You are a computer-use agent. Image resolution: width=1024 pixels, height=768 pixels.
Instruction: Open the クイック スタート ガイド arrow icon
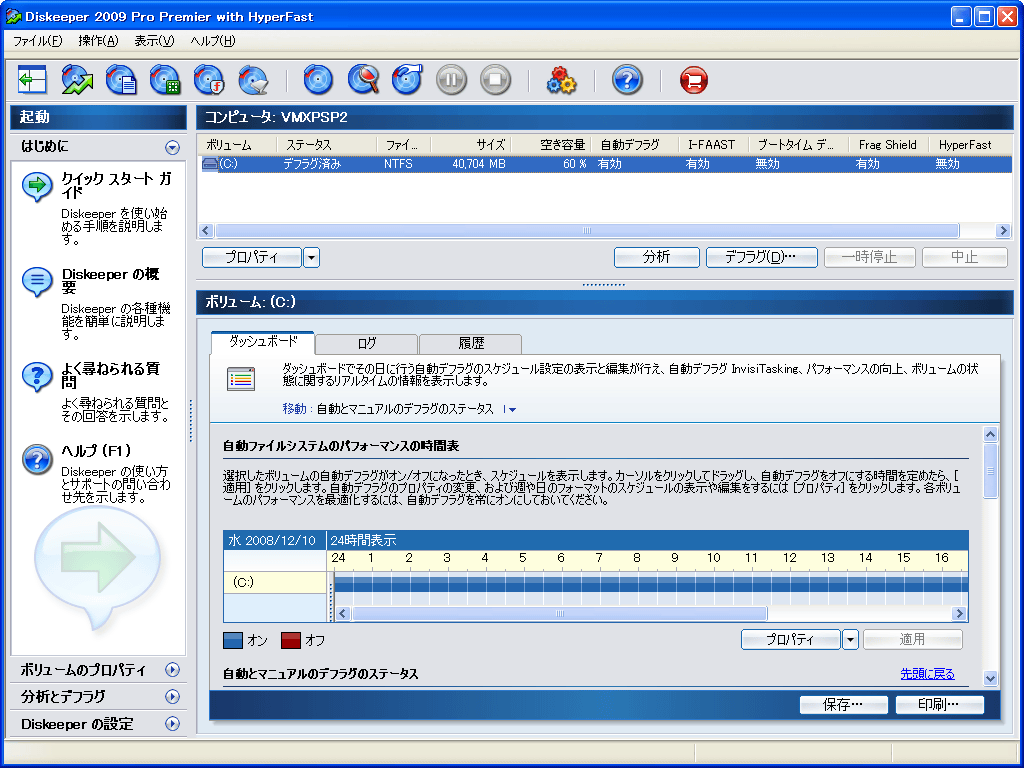pos(37,187)
